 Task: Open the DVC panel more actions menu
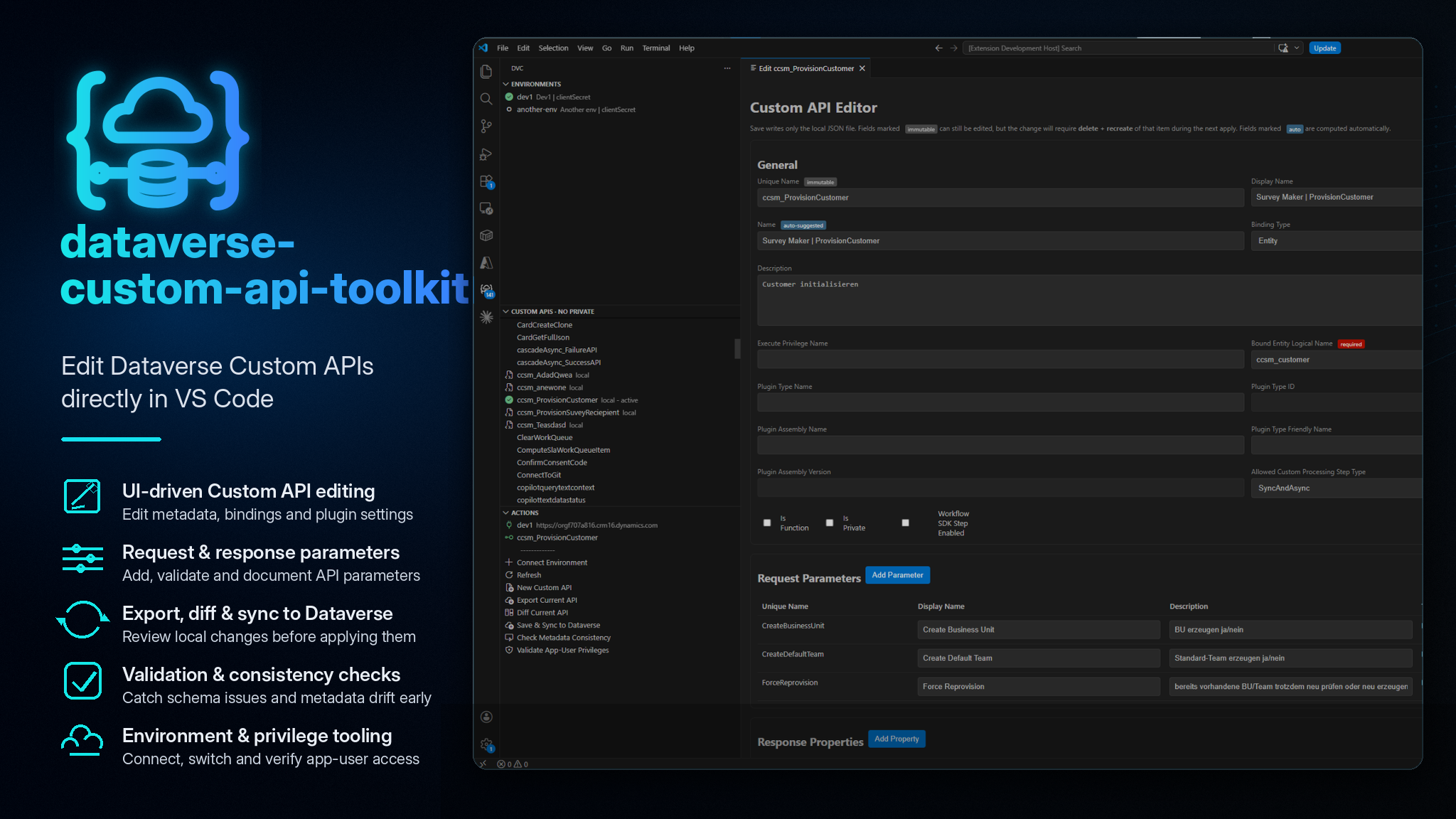pyautogui.click(x=727, y=68)
